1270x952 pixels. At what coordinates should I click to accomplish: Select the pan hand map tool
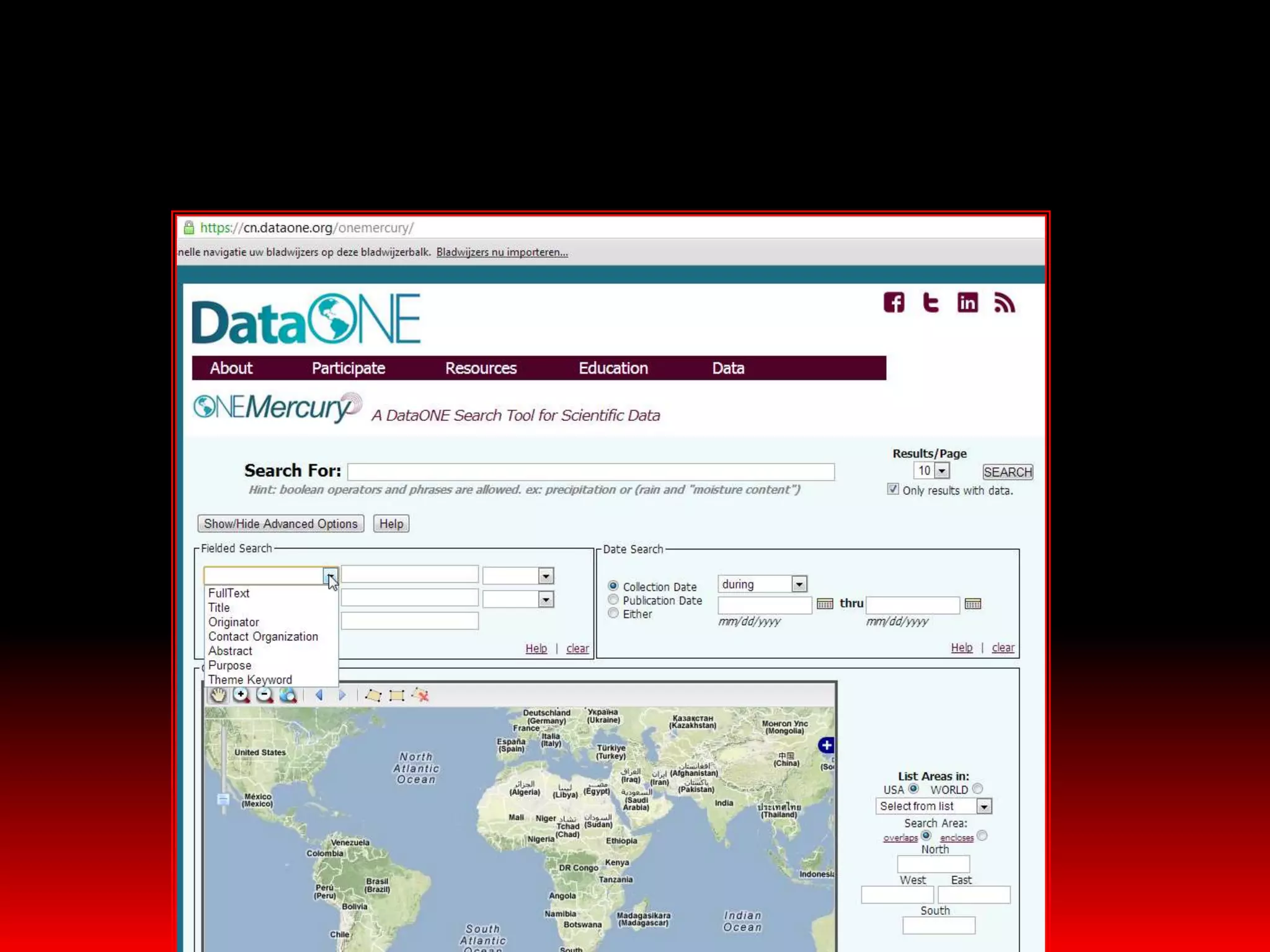pyautogui.click(x=218, y=695)
